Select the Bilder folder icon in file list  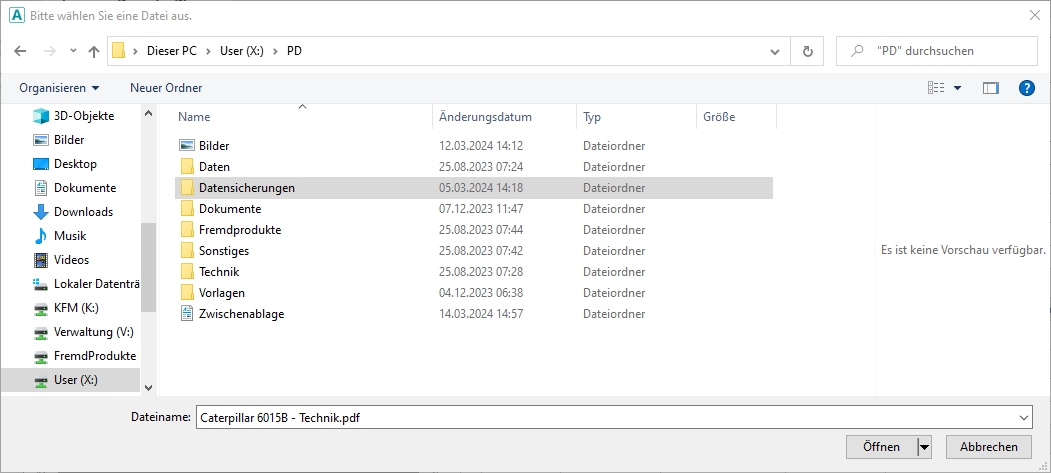tap(187, 145)
